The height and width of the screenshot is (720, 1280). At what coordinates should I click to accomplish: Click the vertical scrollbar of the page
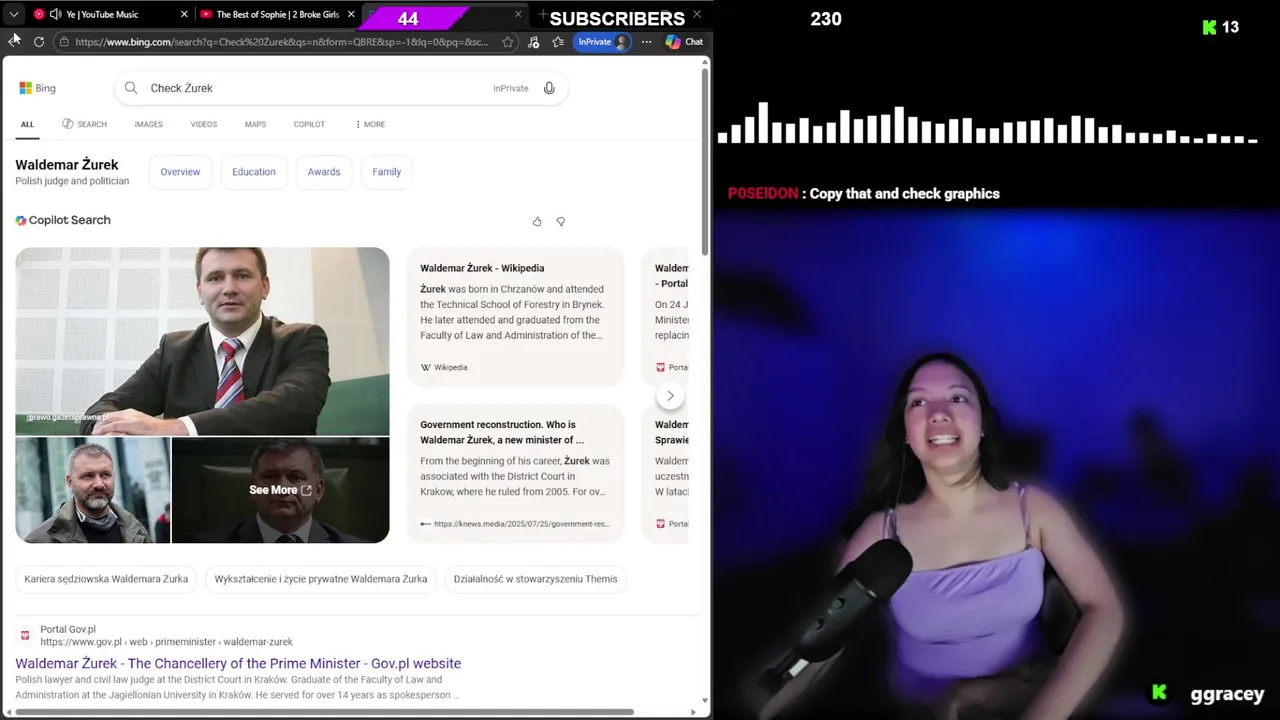pyautogui.click(x=705, y=160)
